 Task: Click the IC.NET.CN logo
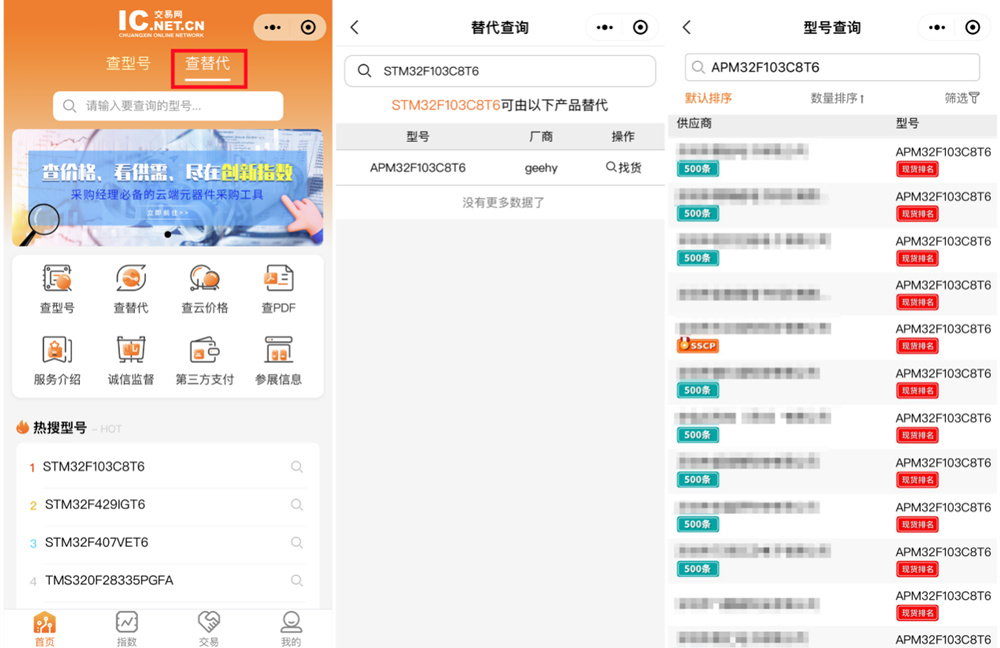click(x=161, y=24)
